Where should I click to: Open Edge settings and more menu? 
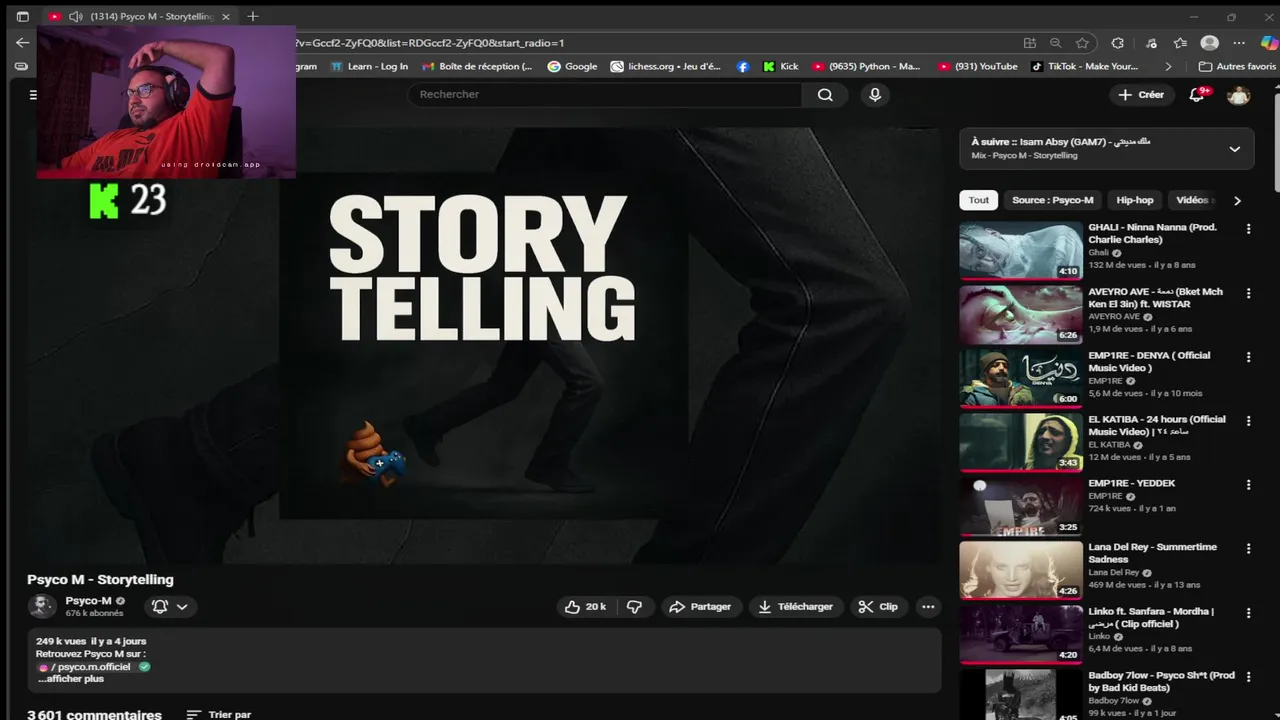[1240, 43]
